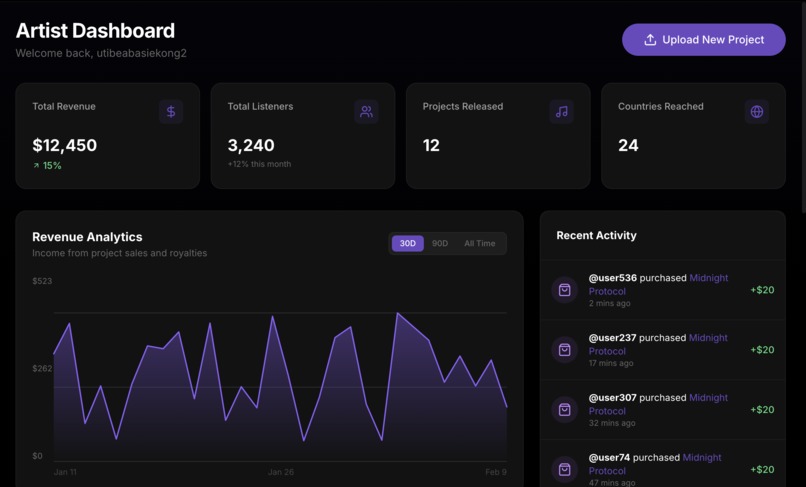Show All Time revenue range
This screenshot has width=806, height=487.
[x=480, y=243]
